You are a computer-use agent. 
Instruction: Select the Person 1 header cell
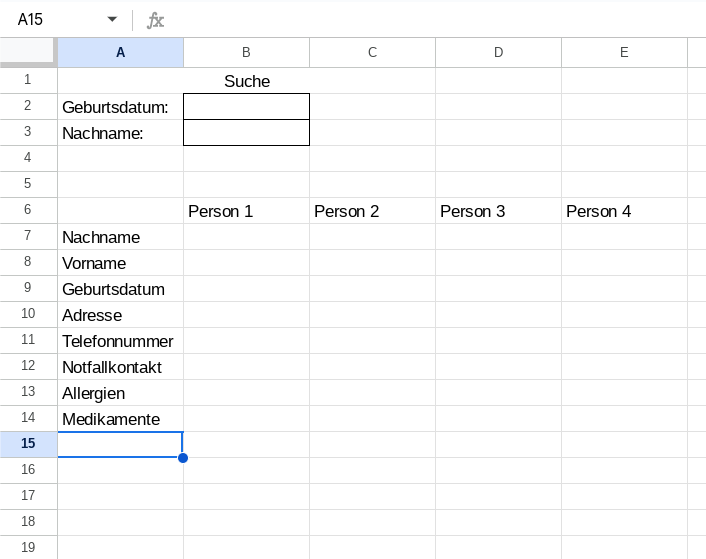point(246,211)
